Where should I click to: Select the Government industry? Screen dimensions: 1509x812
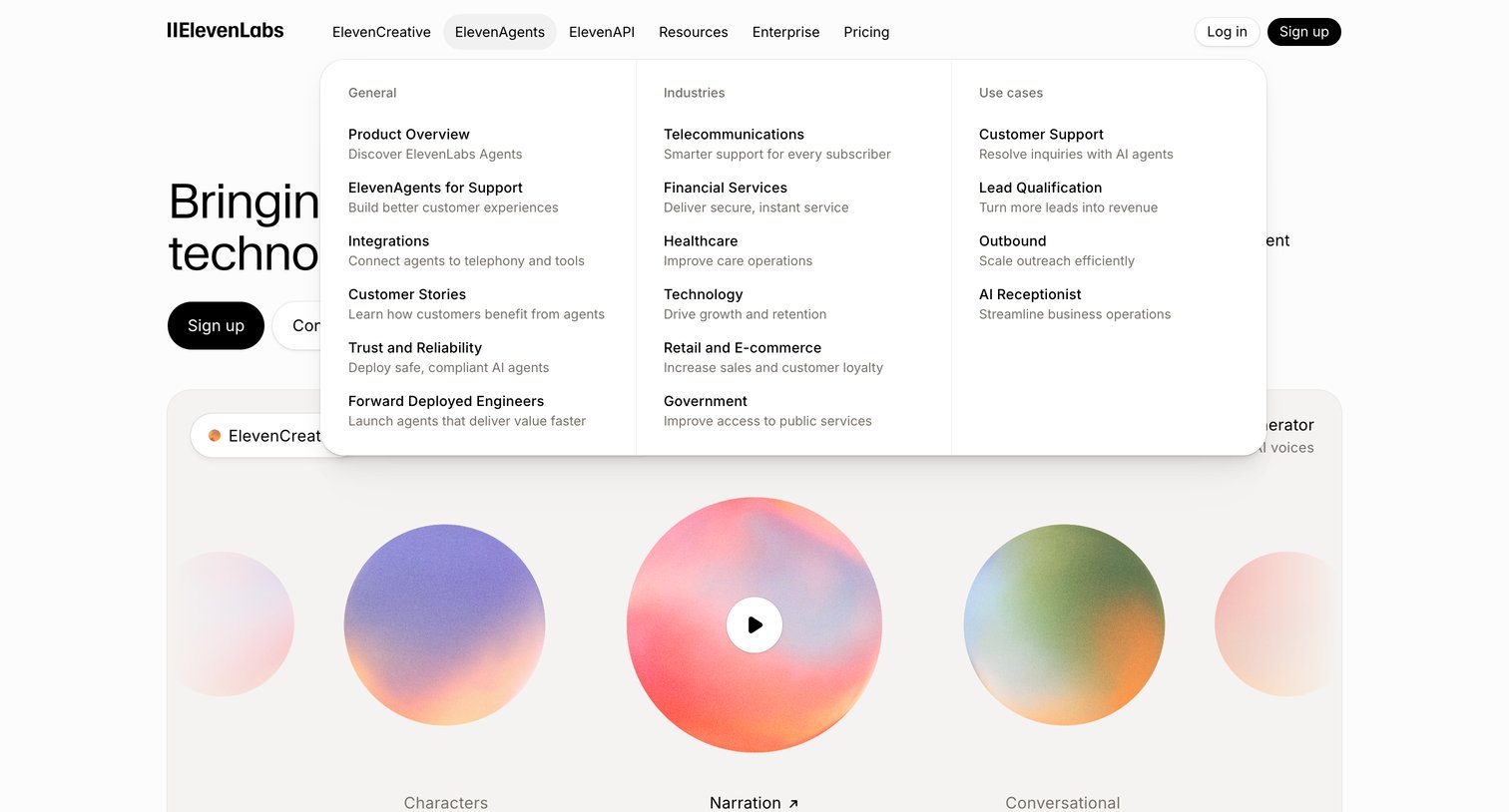tap(767, 411)
